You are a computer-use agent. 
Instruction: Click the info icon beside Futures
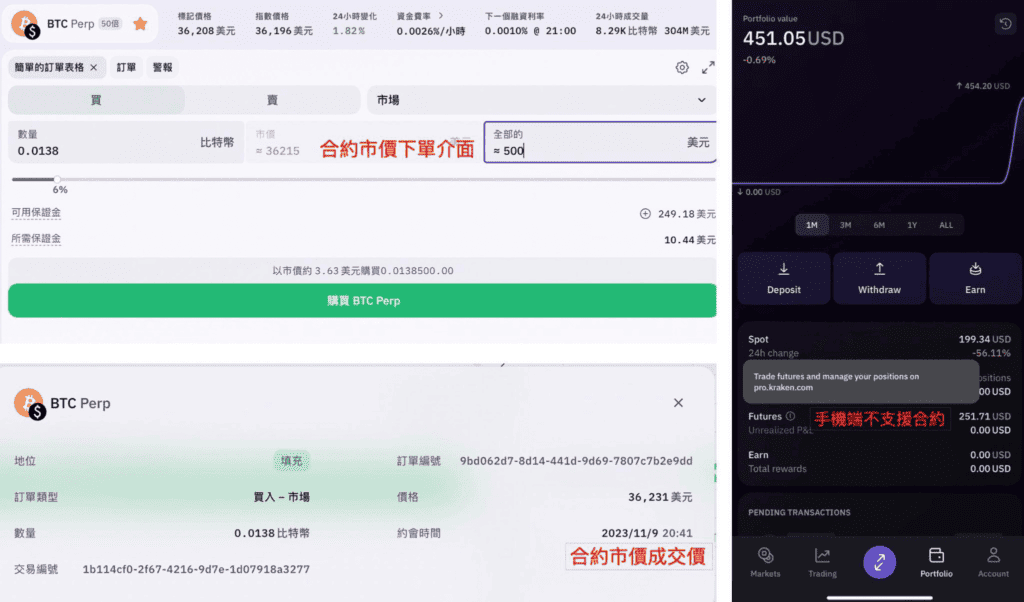click(790, 416)
